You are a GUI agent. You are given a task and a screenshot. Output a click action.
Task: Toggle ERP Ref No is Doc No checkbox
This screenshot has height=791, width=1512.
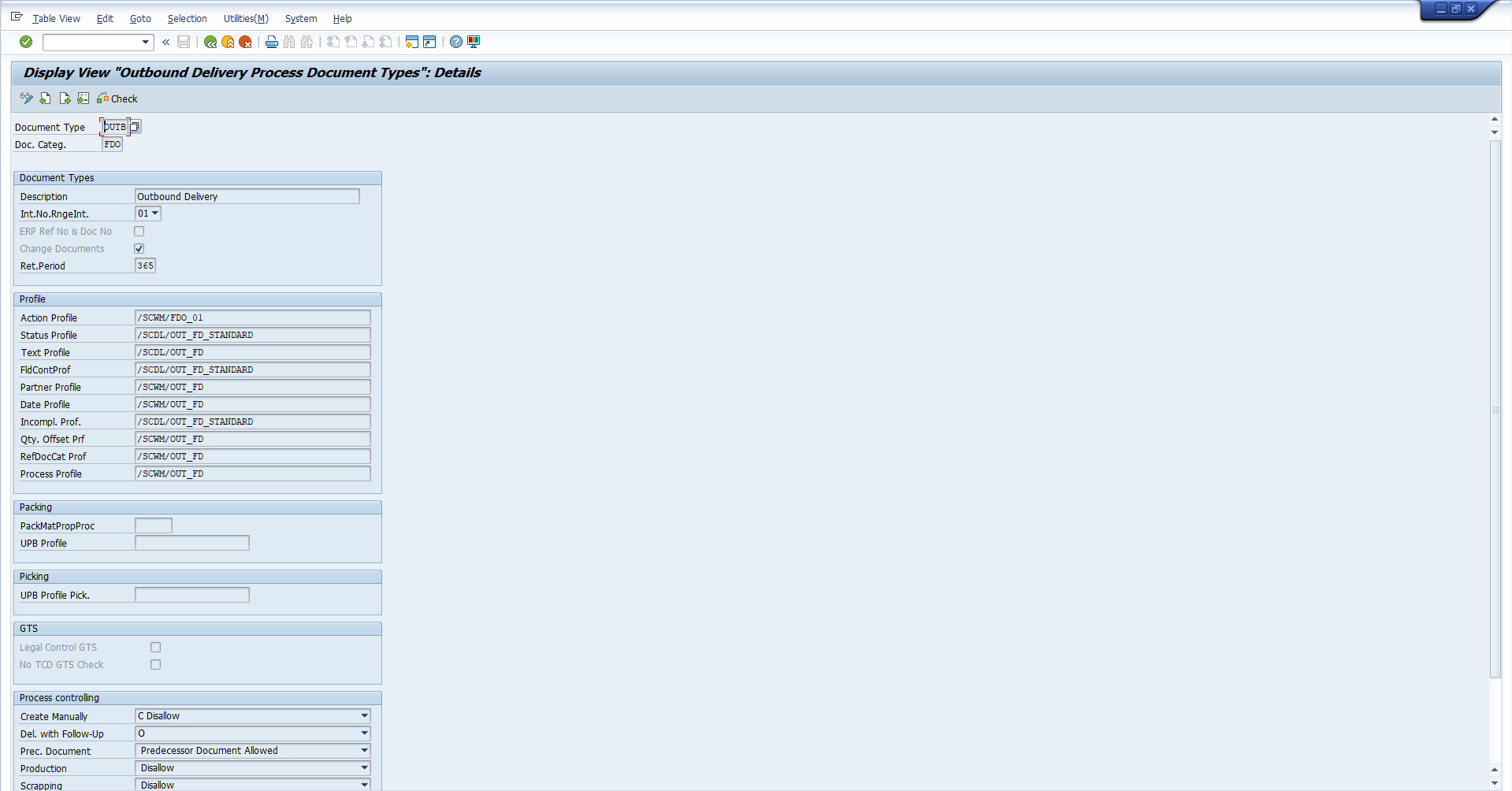tap(139, 231)
